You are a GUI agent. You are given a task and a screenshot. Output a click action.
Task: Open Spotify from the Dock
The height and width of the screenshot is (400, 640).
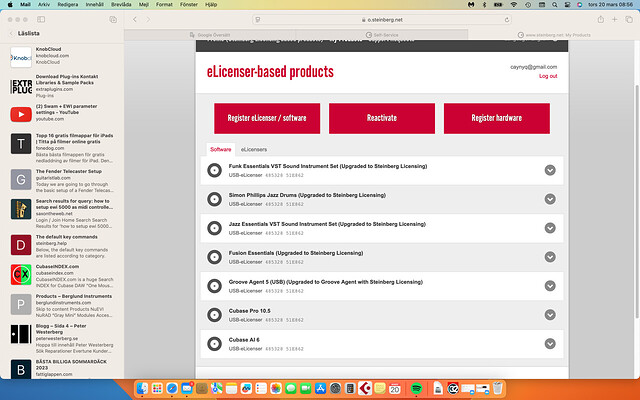416,388
